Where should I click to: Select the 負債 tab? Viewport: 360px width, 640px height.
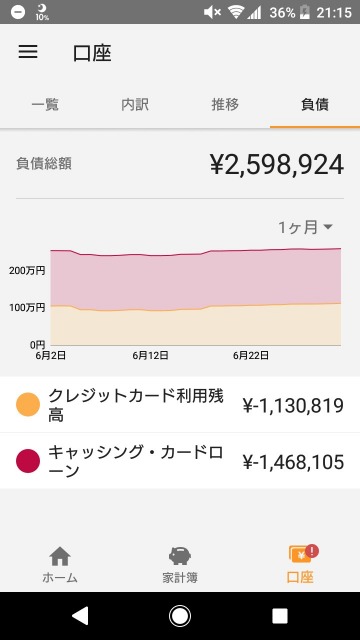click(x=315, y=105)
